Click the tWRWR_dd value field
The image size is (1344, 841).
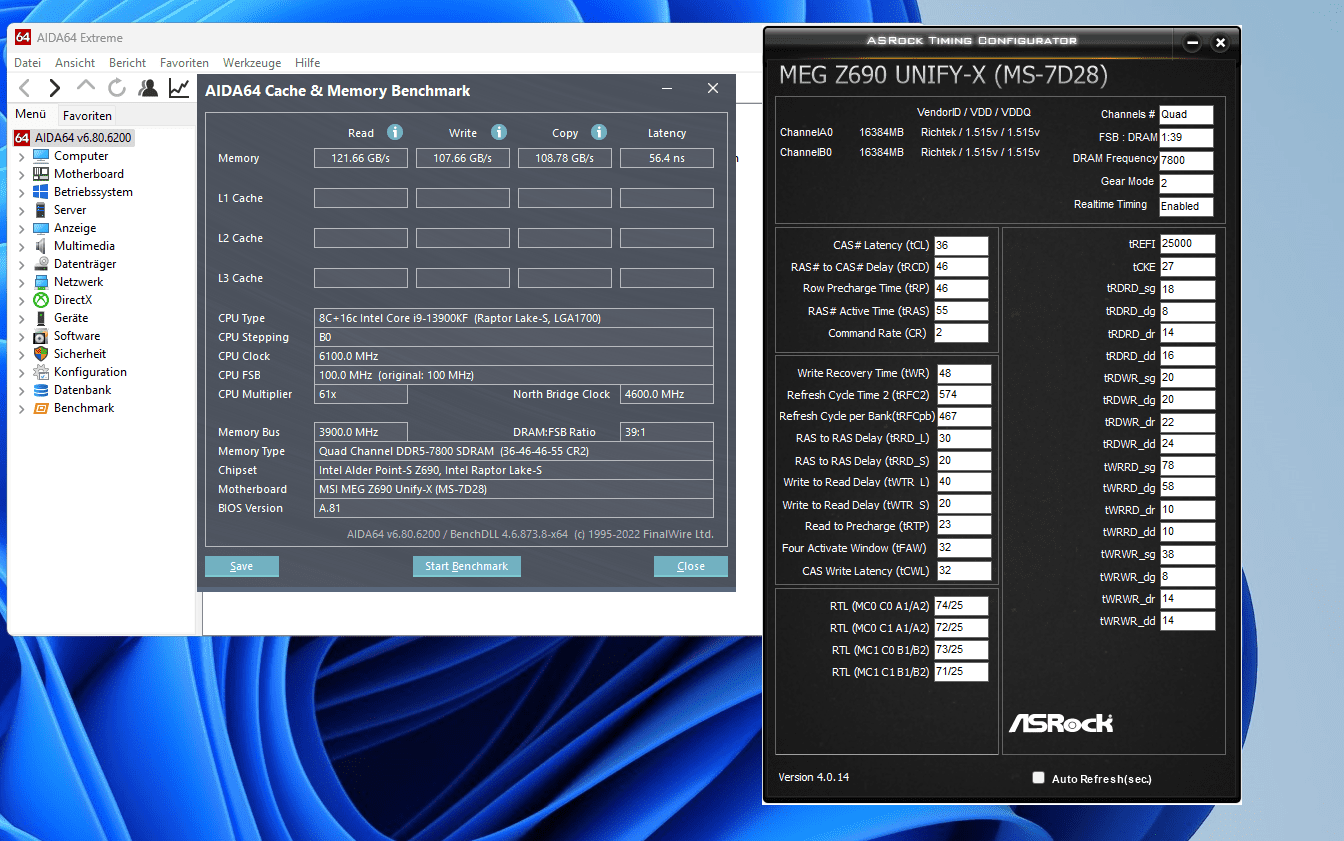[1188, 621]
